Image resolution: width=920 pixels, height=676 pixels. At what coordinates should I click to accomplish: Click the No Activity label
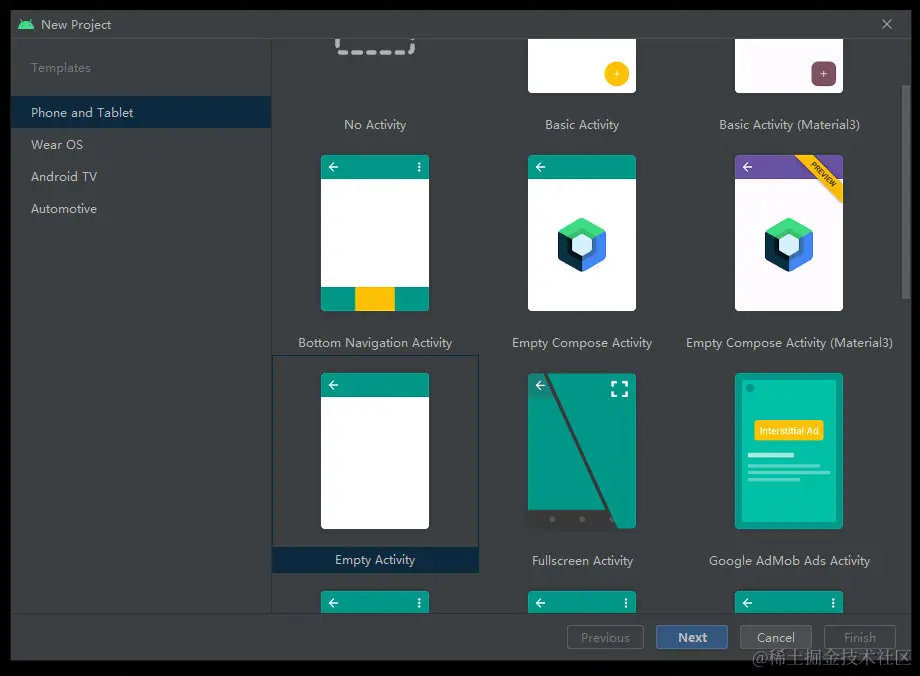[375, 125]
